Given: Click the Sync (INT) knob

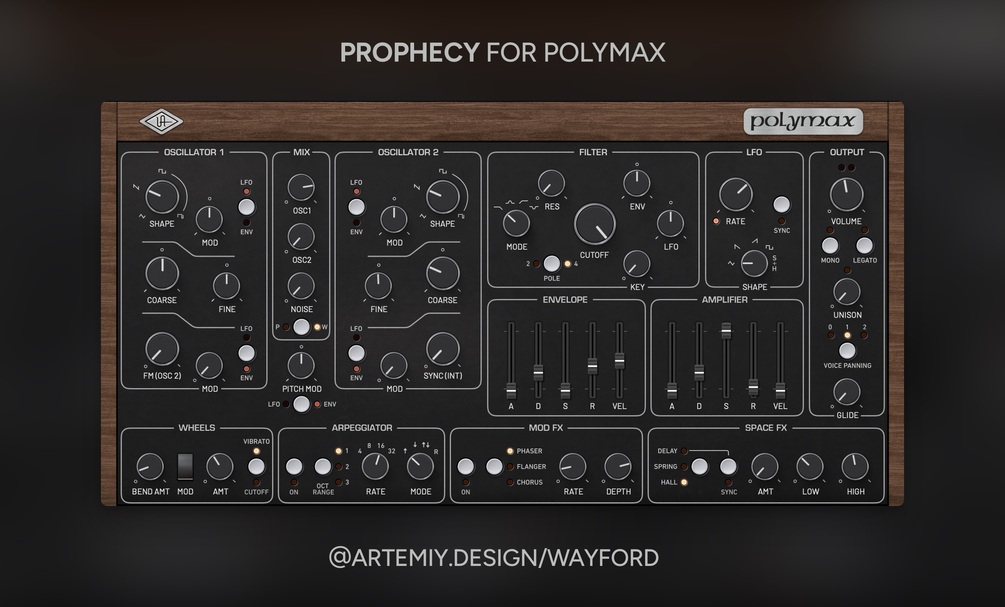Looking at the screenshot, I should (x=443, y=349).
